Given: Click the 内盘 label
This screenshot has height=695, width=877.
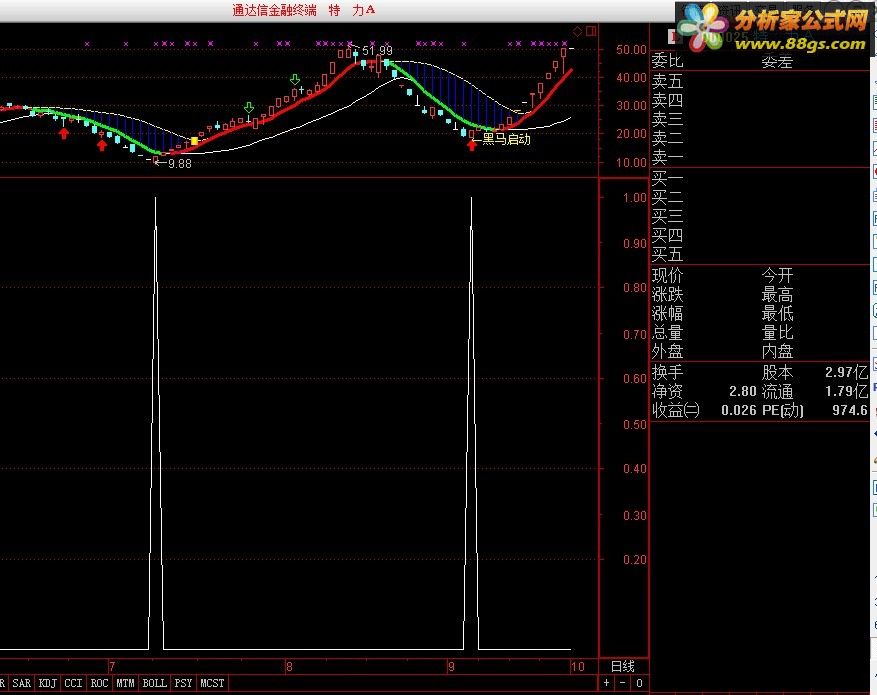Looking at the screenshot, I should pyautogui.click(x=777, y=352).
